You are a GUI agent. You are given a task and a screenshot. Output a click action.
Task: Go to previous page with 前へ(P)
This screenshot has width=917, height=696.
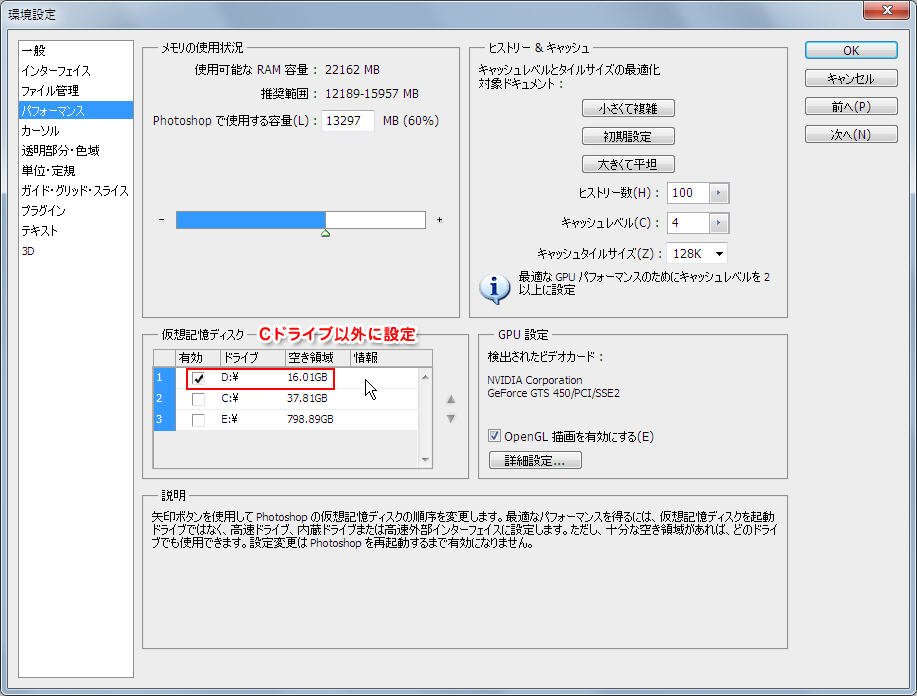click(851, 106)
